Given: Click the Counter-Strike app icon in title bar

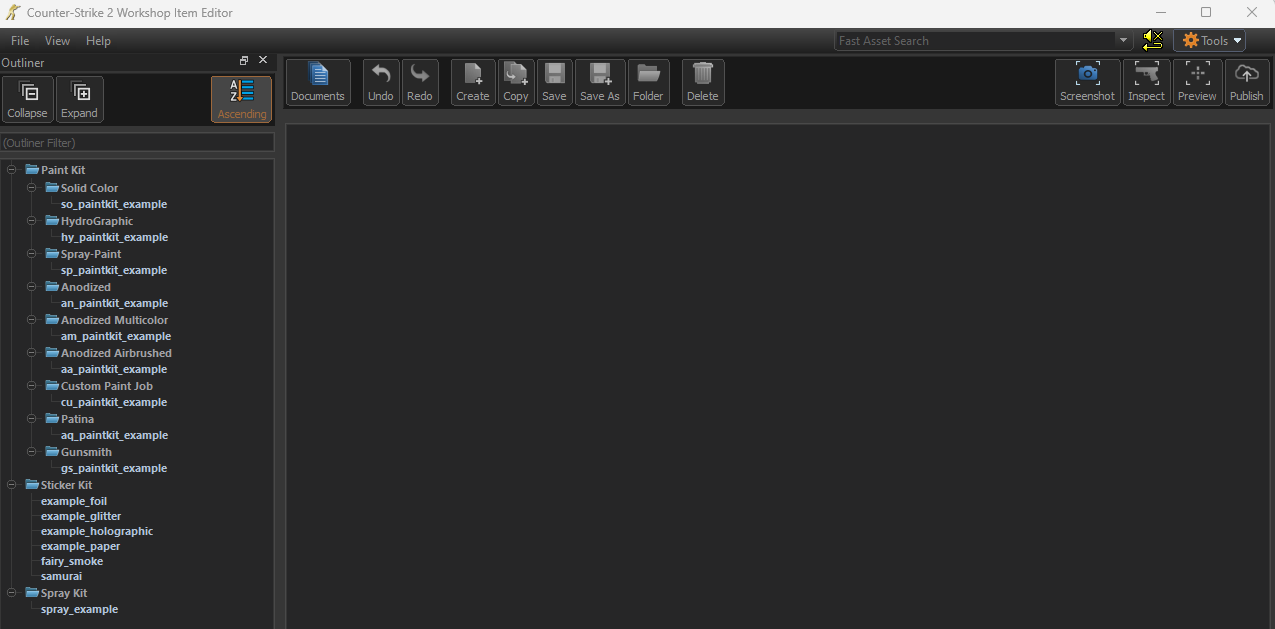Looking at the screenshot, I should tap(13, 13).
